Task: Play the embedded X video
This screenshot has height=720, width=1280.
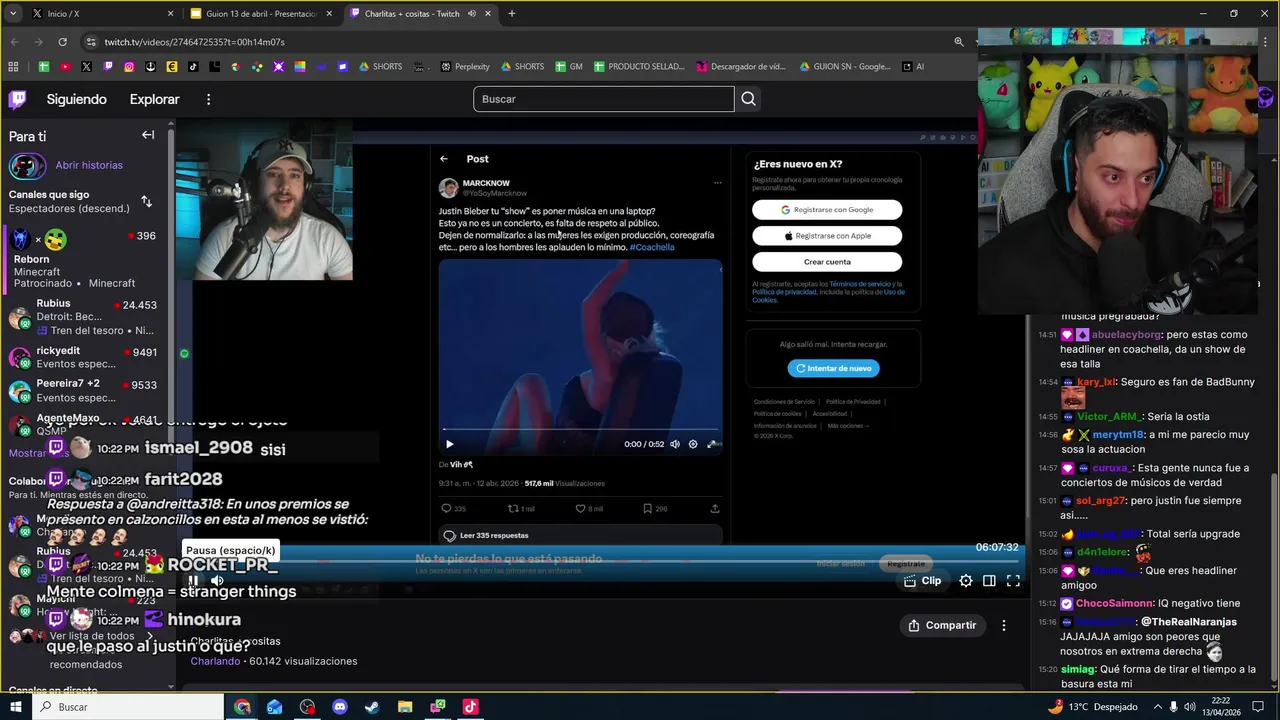Action: pos(449,444)
